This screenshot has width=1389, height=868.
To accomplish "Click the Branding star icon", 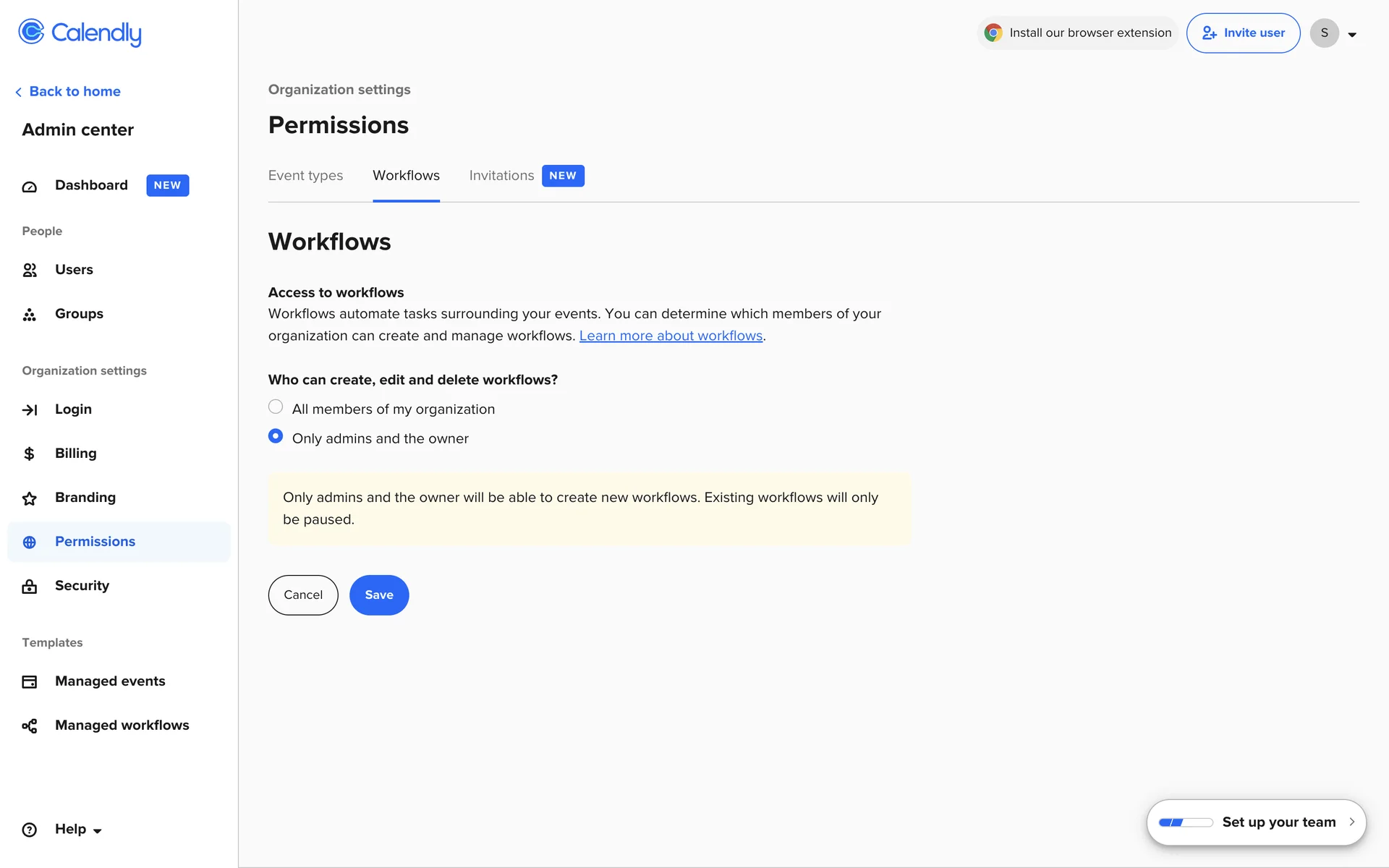I will click(x=29, y=498).
